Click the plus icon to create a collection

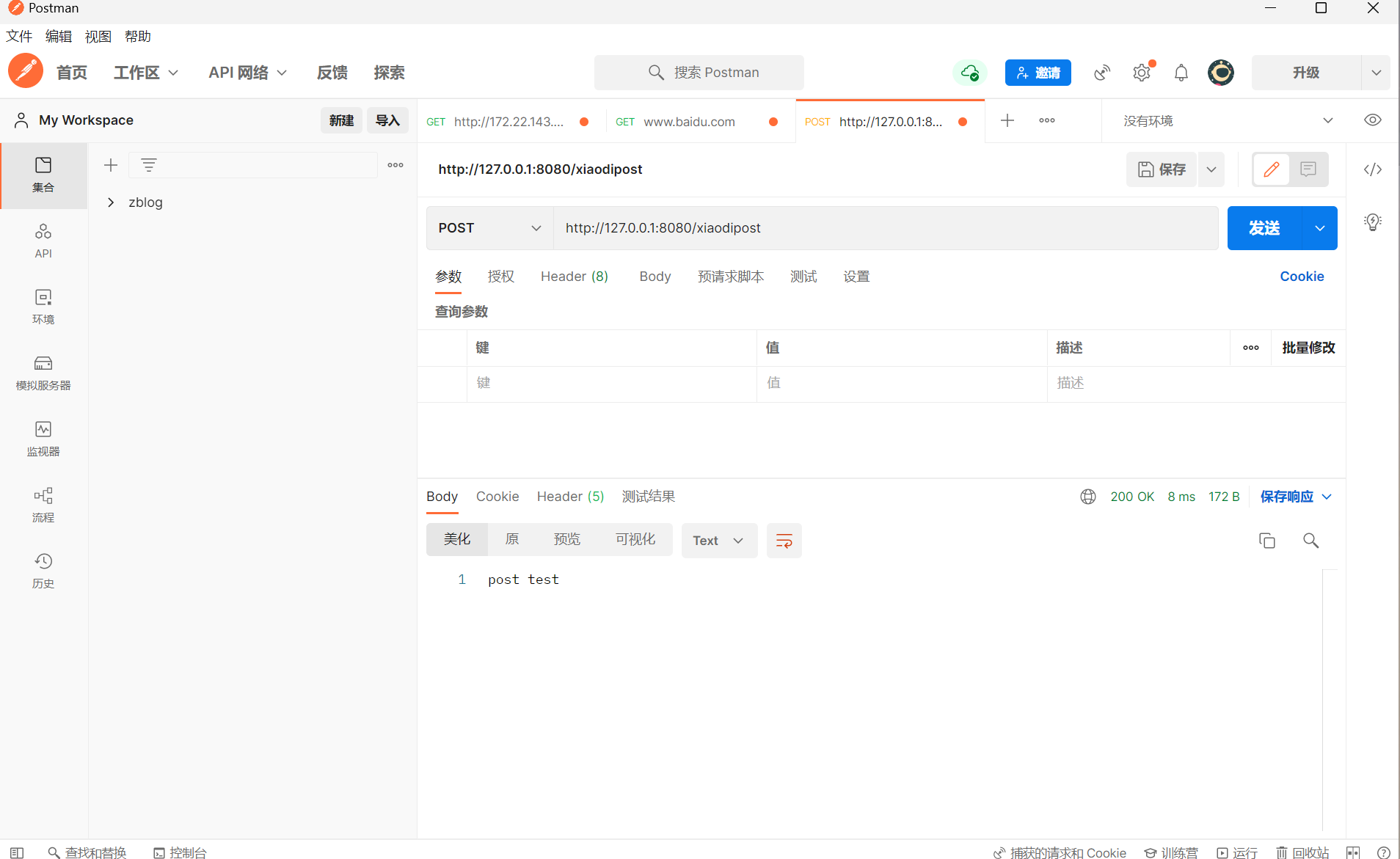[x=111, y=165]
